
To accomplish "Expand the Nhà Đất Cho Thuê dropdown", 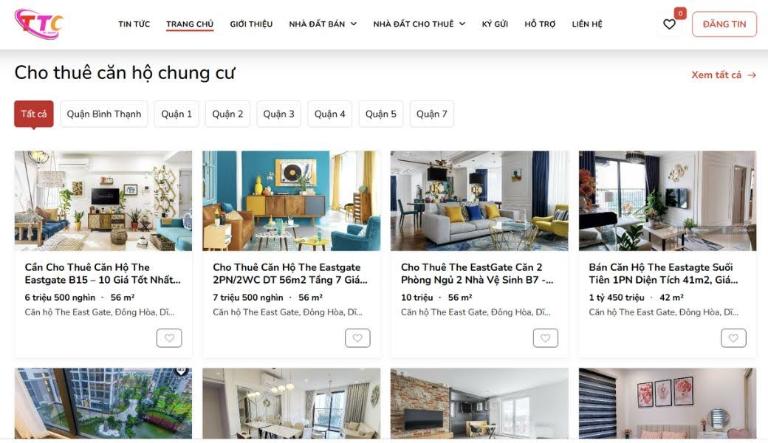I will pos(419,24).
